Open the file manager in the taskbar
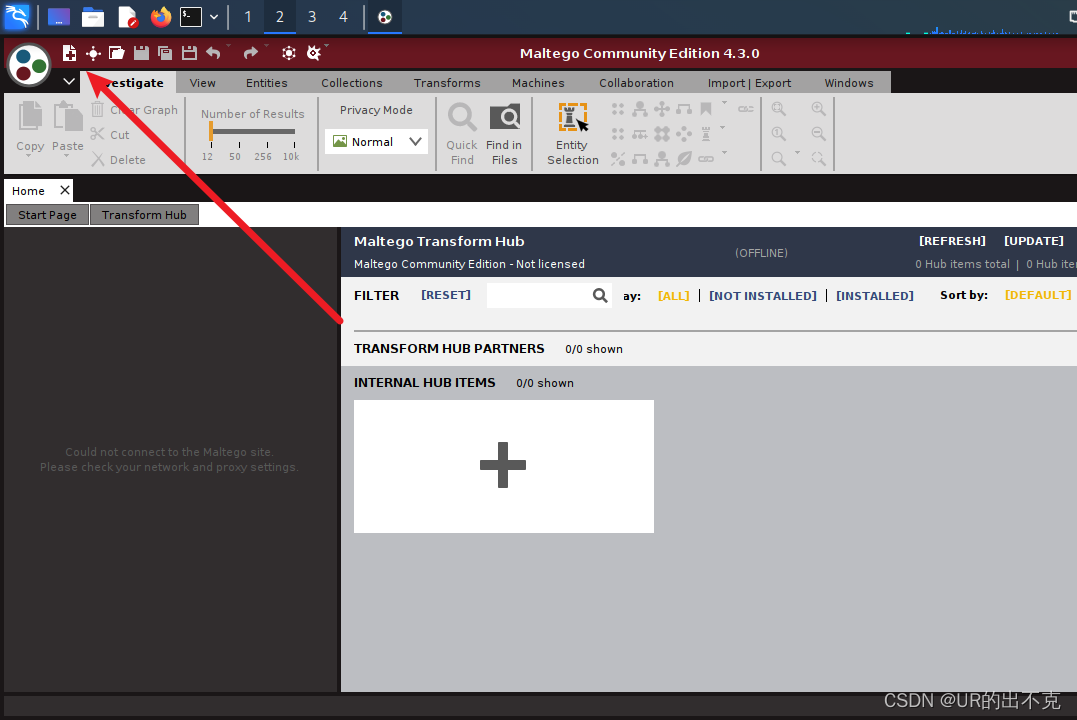1077x720 pixels. pos(93,16)
